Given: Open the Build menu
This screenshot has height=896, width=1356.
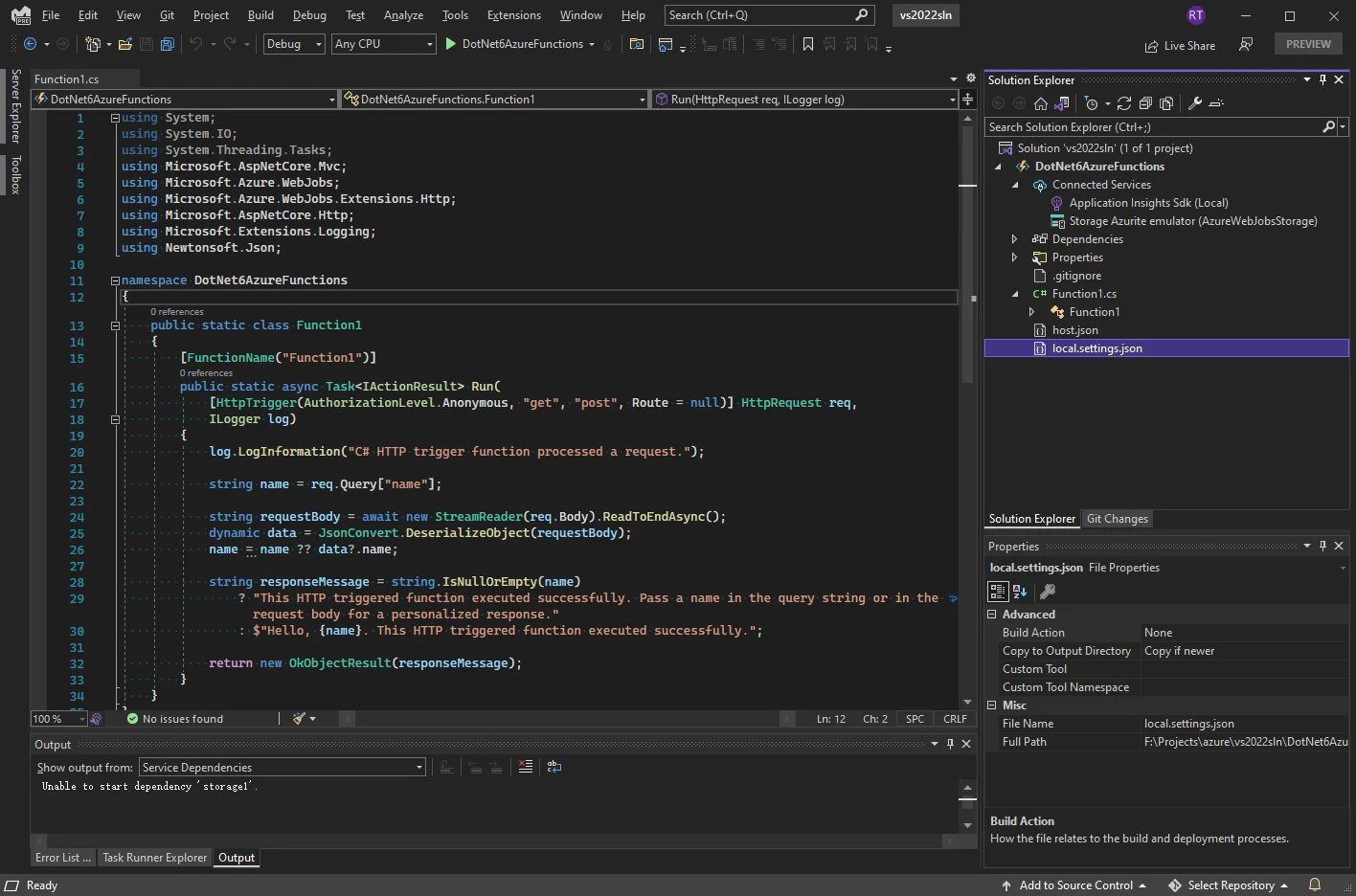Looking at the screenshot, I should pyautogui.click(x=260, y=15).
